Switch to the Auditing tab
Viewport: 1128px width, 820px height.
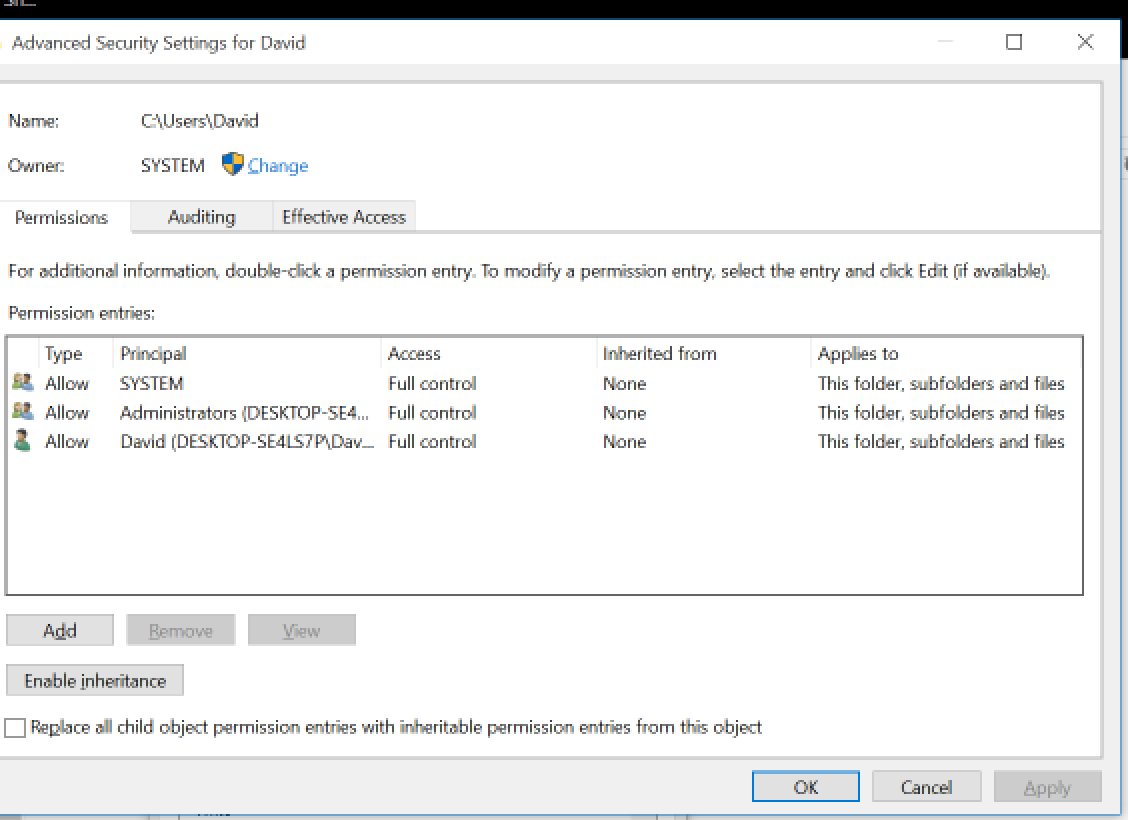point(200,217)
